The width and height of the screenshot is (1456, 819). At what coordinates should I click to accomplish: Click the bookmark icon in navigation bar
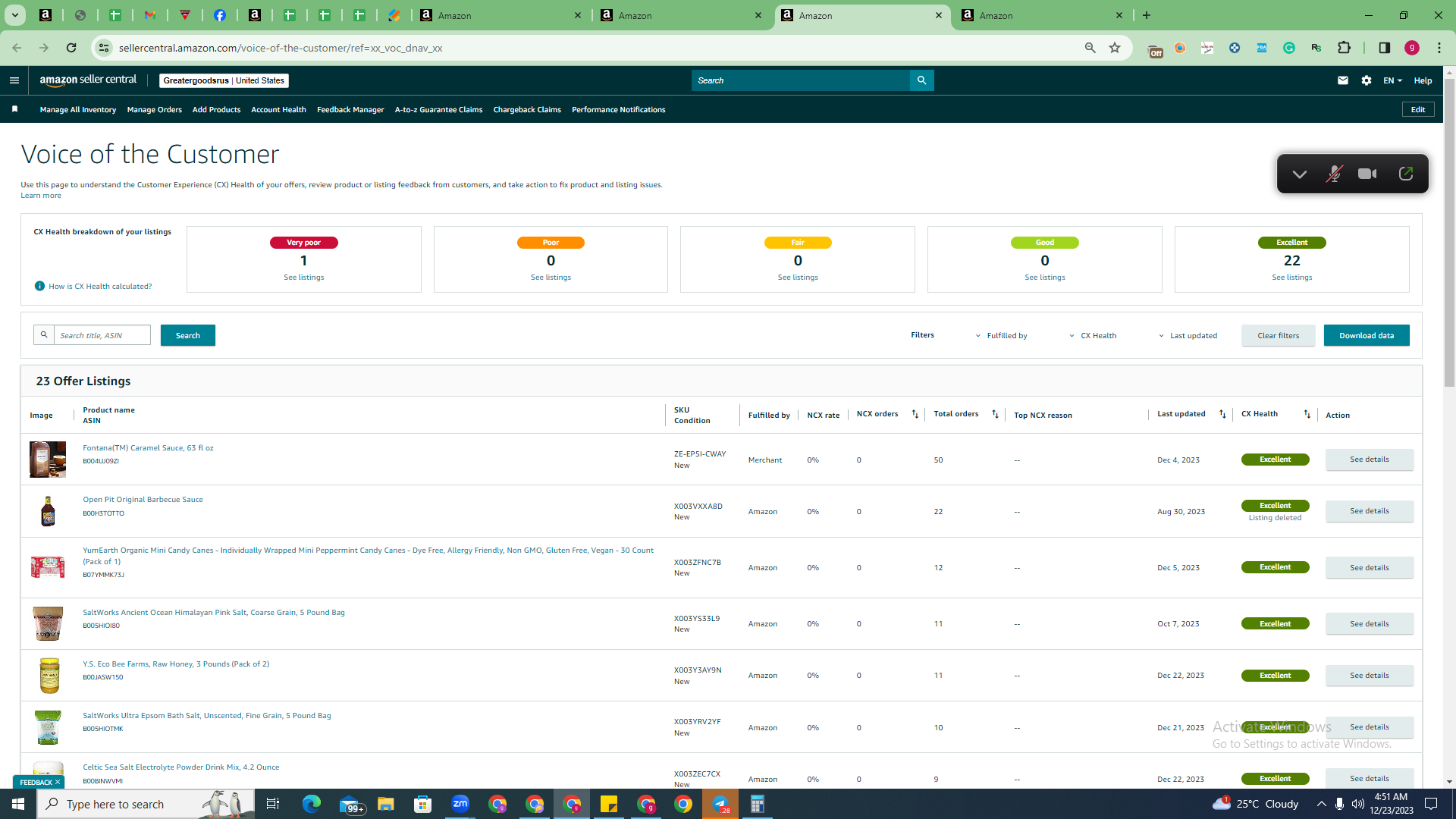pyautogui.click(x=14, y=109)
